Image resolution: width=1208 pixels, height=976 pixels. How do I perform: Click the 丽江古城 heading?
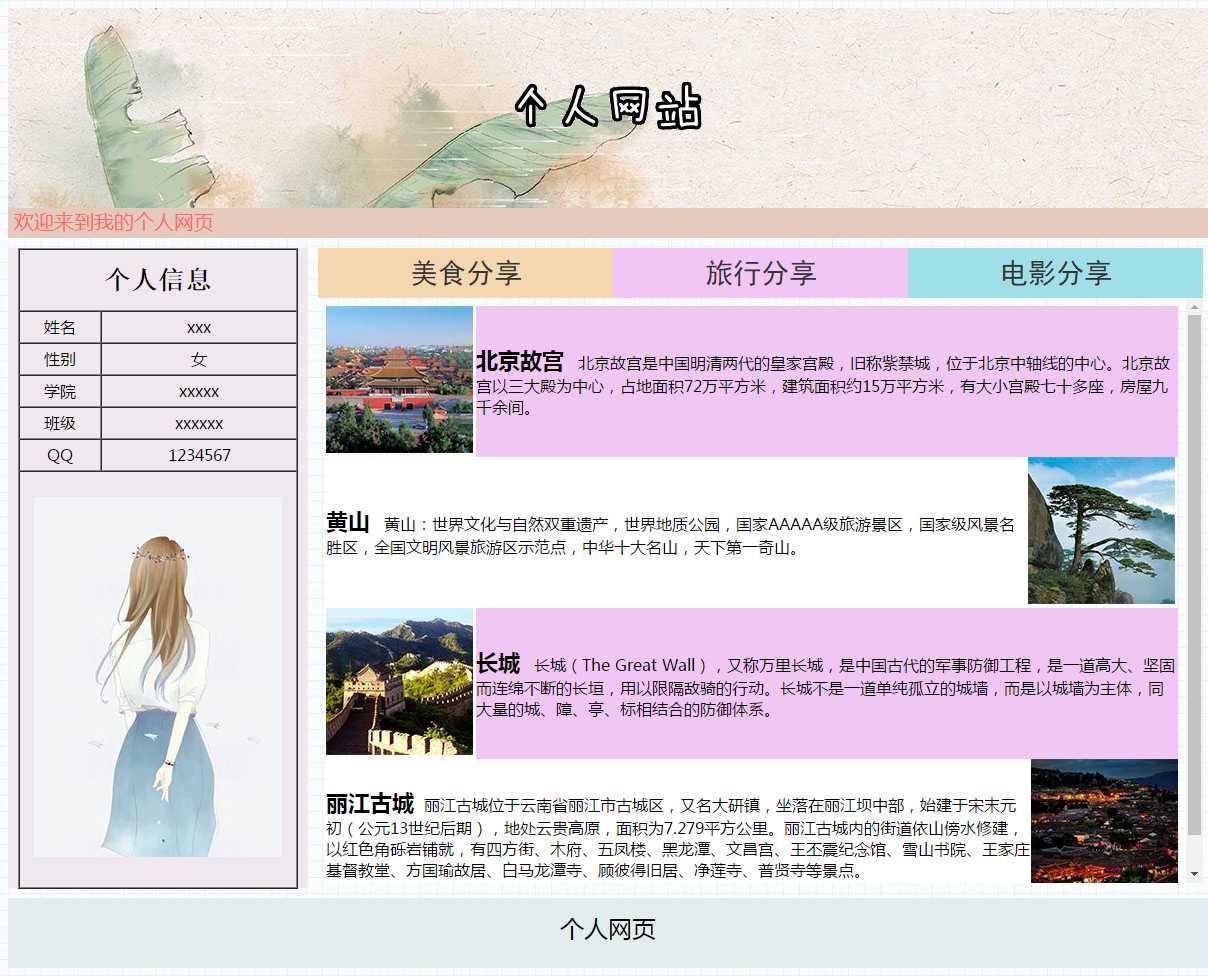click(370, 804)
